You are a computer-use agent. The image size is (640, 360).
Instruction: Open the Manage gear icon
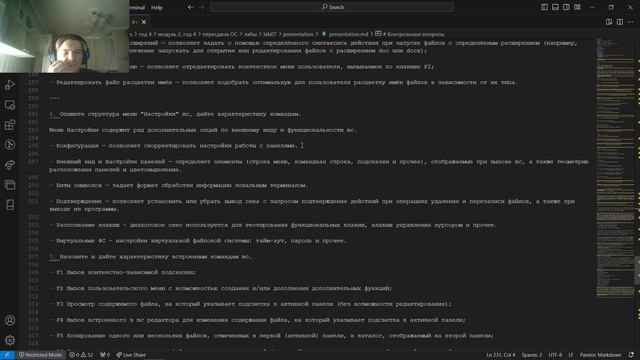[10, 340]
